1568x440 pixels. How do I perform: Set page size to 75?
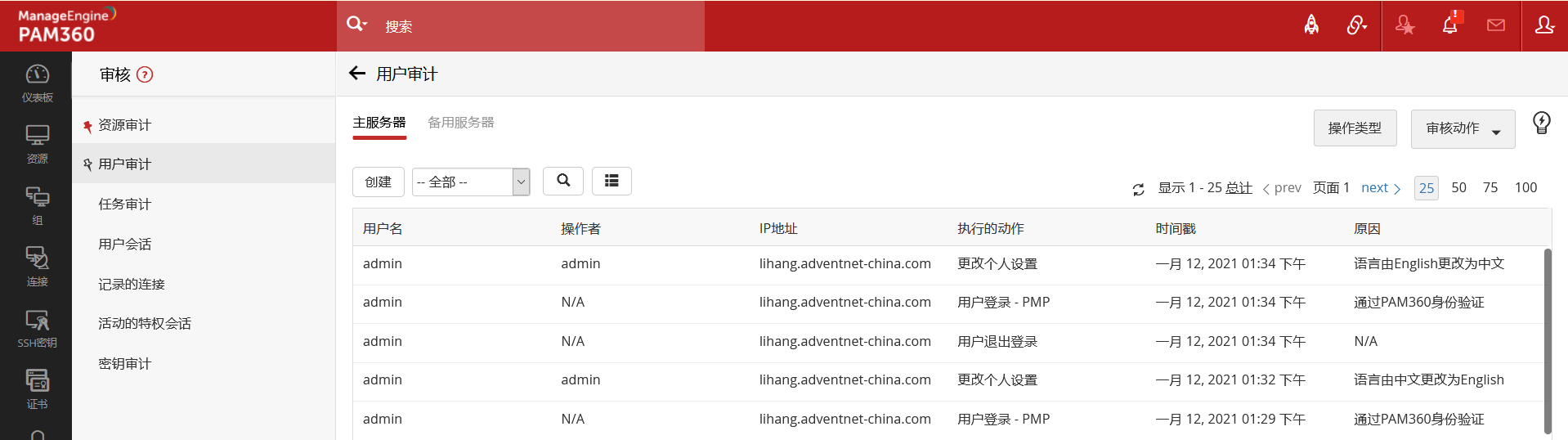click(1490, 187)
